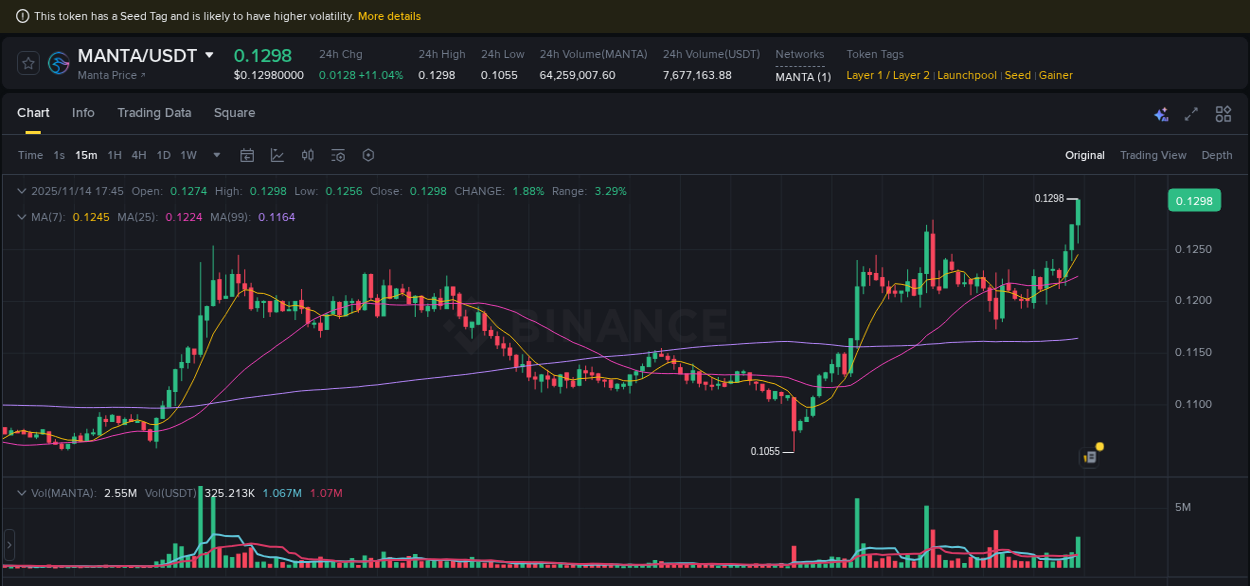The image size is (1250, 586).
Task: Open more time intervals dropdown arrow
Action: pyautogui.click(x=216, y=155)
